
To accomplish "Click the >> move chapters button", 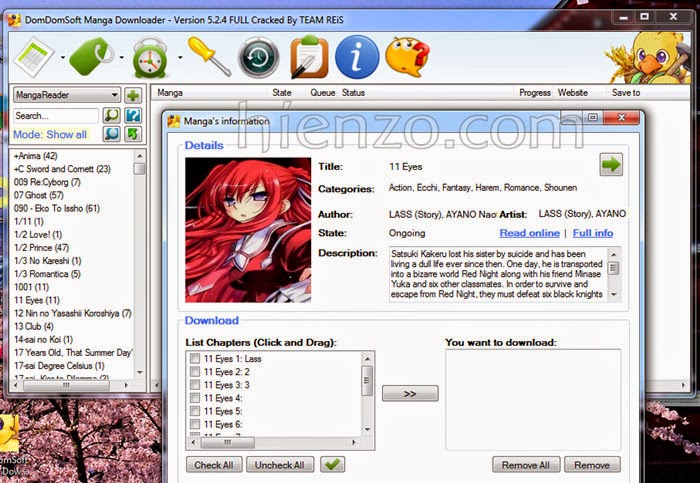I will [x=410, y=393].
